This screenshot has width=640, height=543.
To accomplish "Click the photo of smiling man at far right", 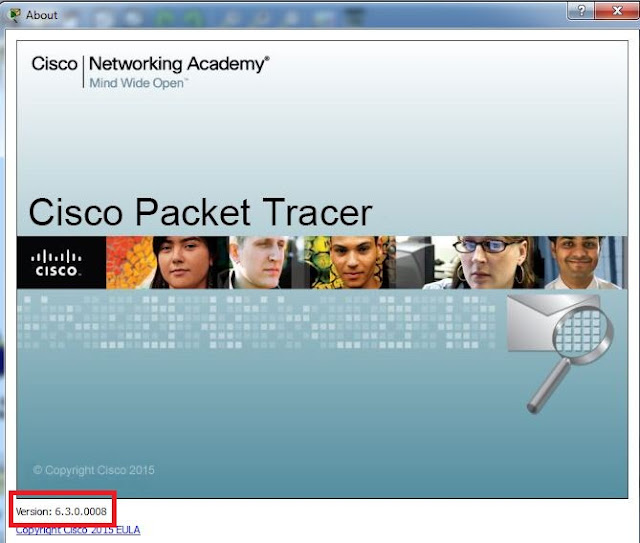I will tap(584, 263).
